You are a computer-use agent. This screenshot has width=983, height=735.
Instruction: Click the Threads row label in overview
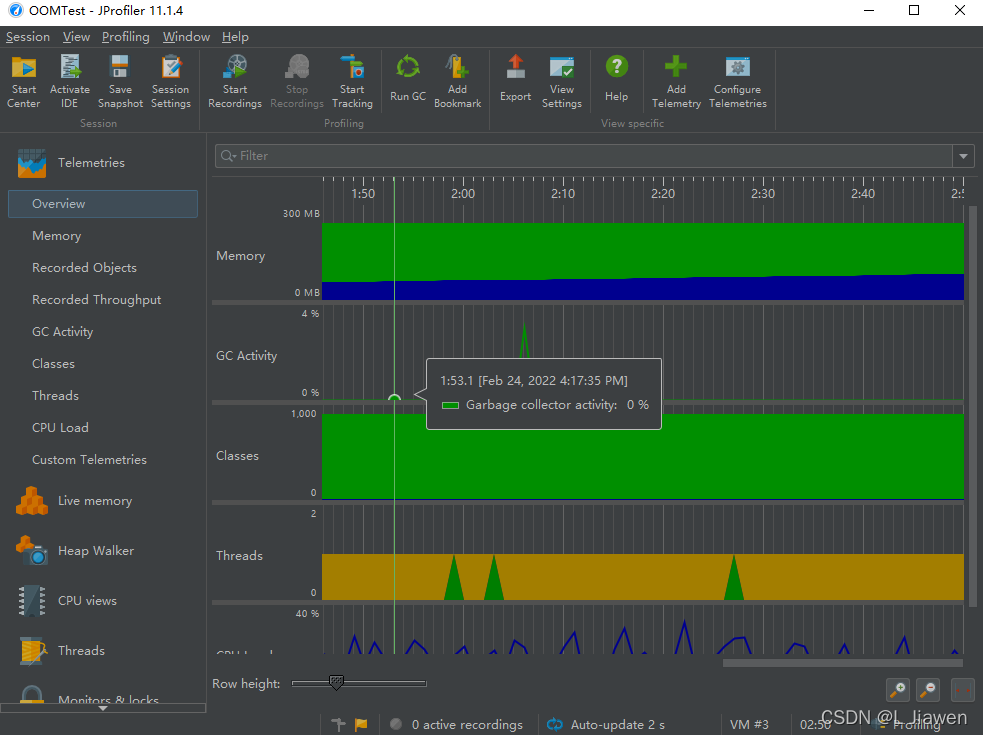click(x=239, y=556)
